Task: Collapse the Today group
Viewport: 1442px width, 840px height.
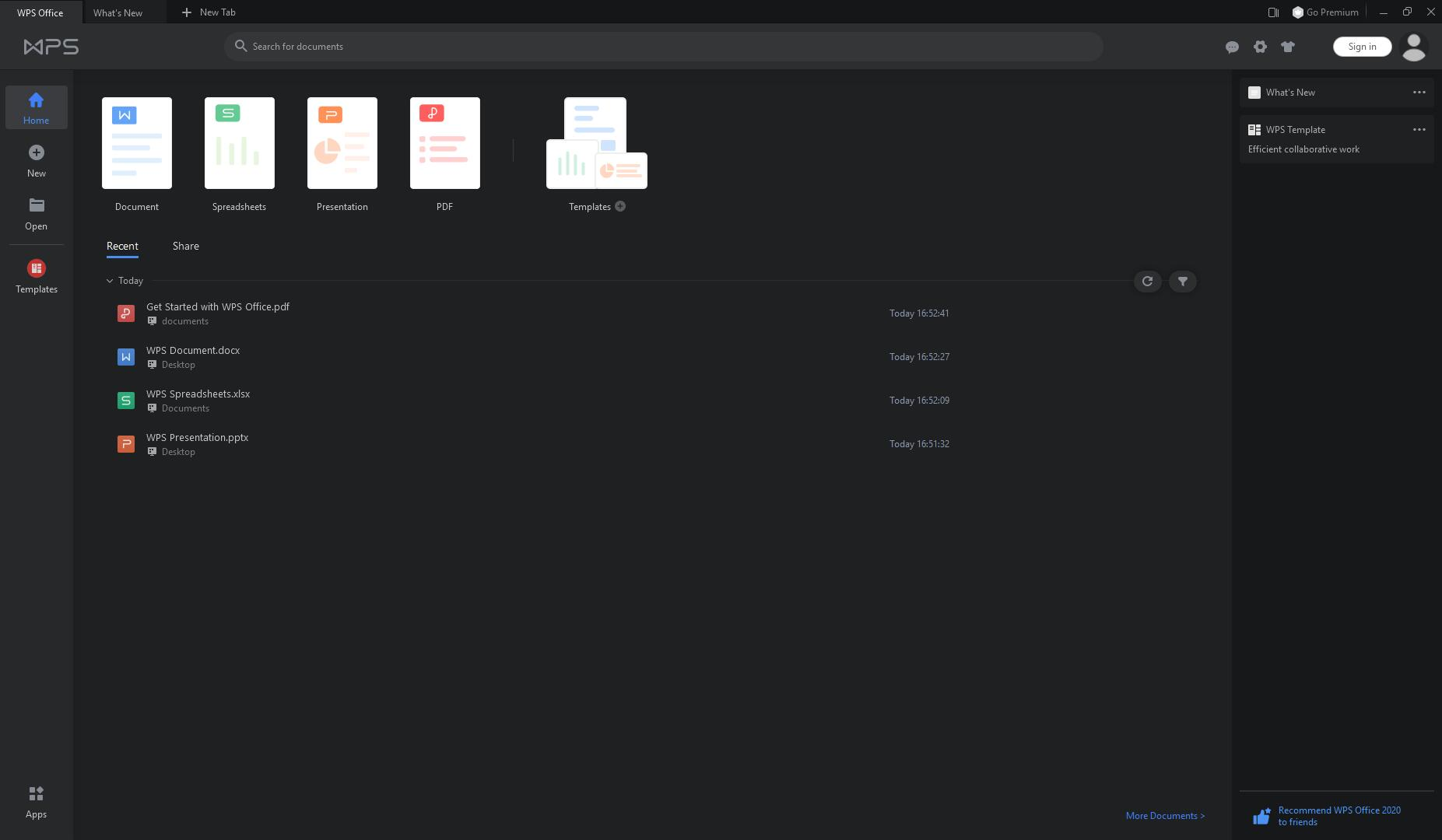Action: [110, 281]
